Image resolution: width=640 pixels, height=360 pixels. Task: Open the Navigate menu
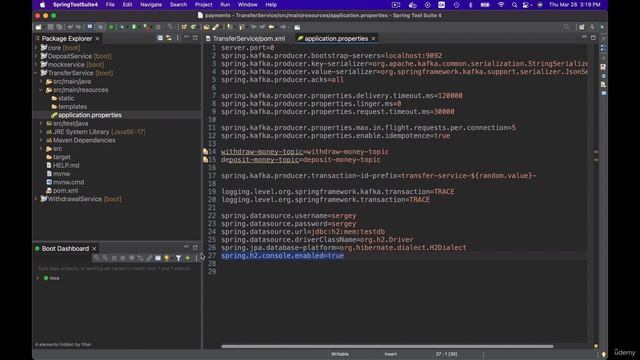tap(151, 5)
